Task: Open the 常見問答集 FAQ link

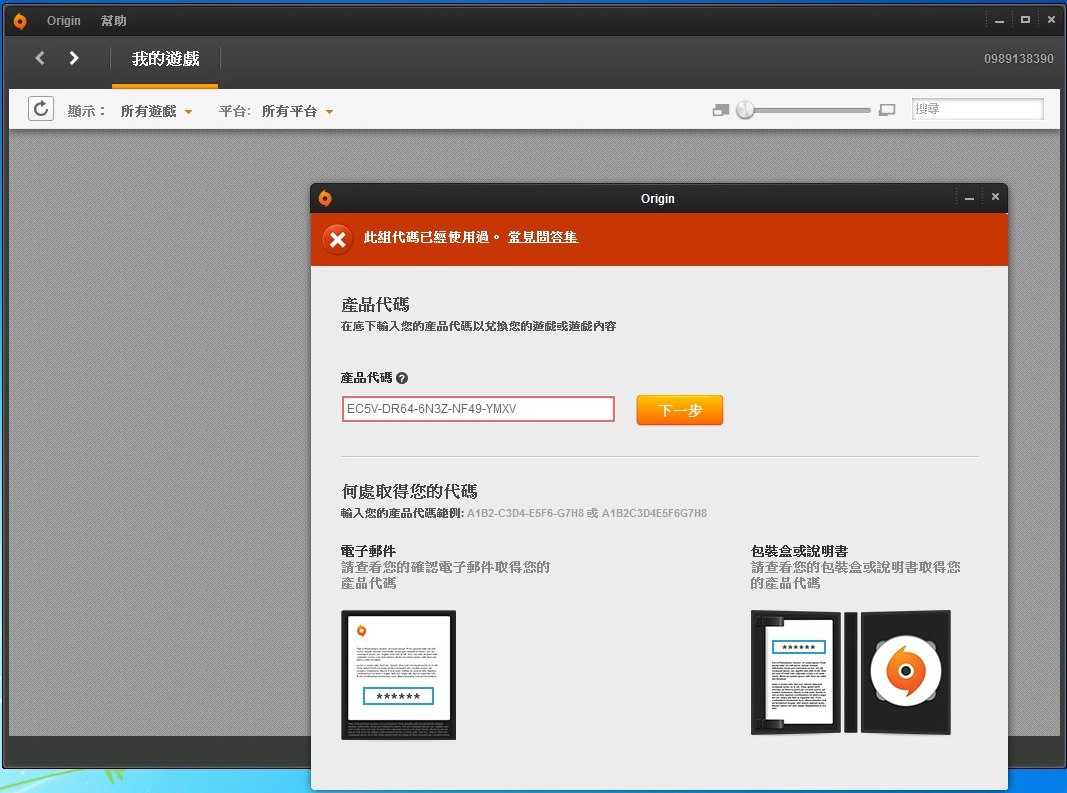Action: pos(543,237)
